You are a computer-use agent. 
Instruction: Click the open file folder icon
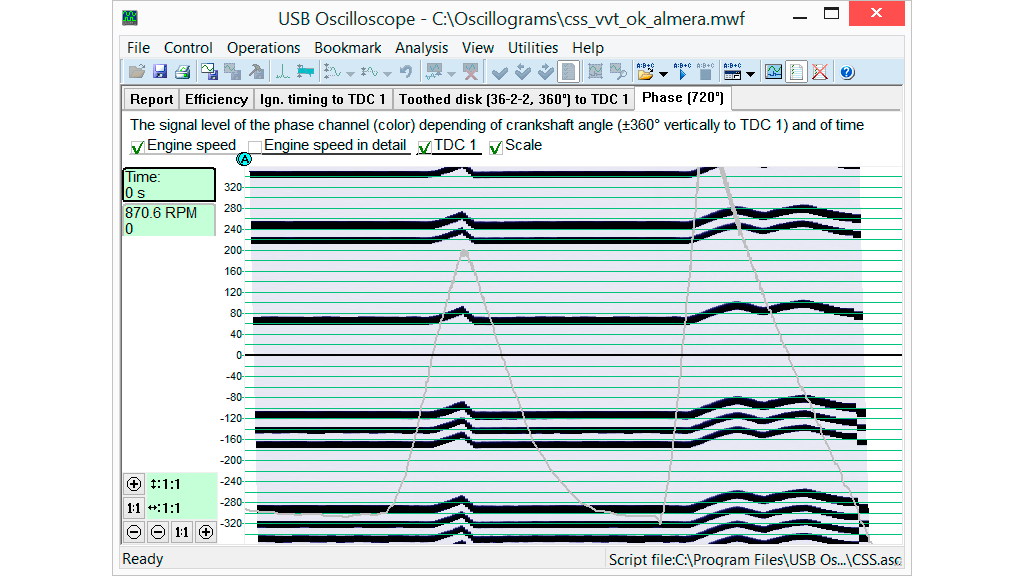137,72
